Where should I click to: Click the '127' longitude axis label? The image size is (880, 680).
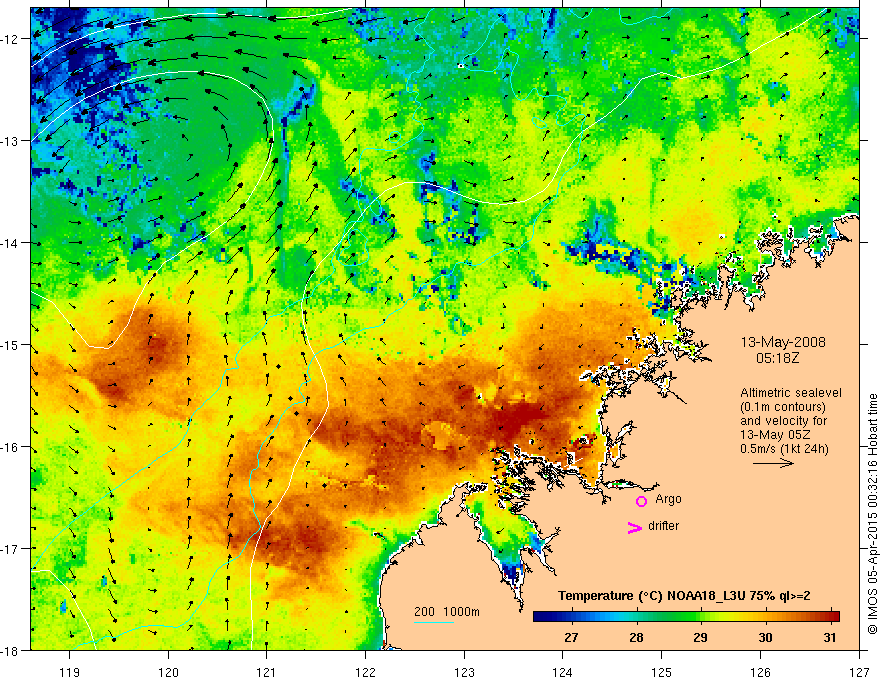[859, 672]
